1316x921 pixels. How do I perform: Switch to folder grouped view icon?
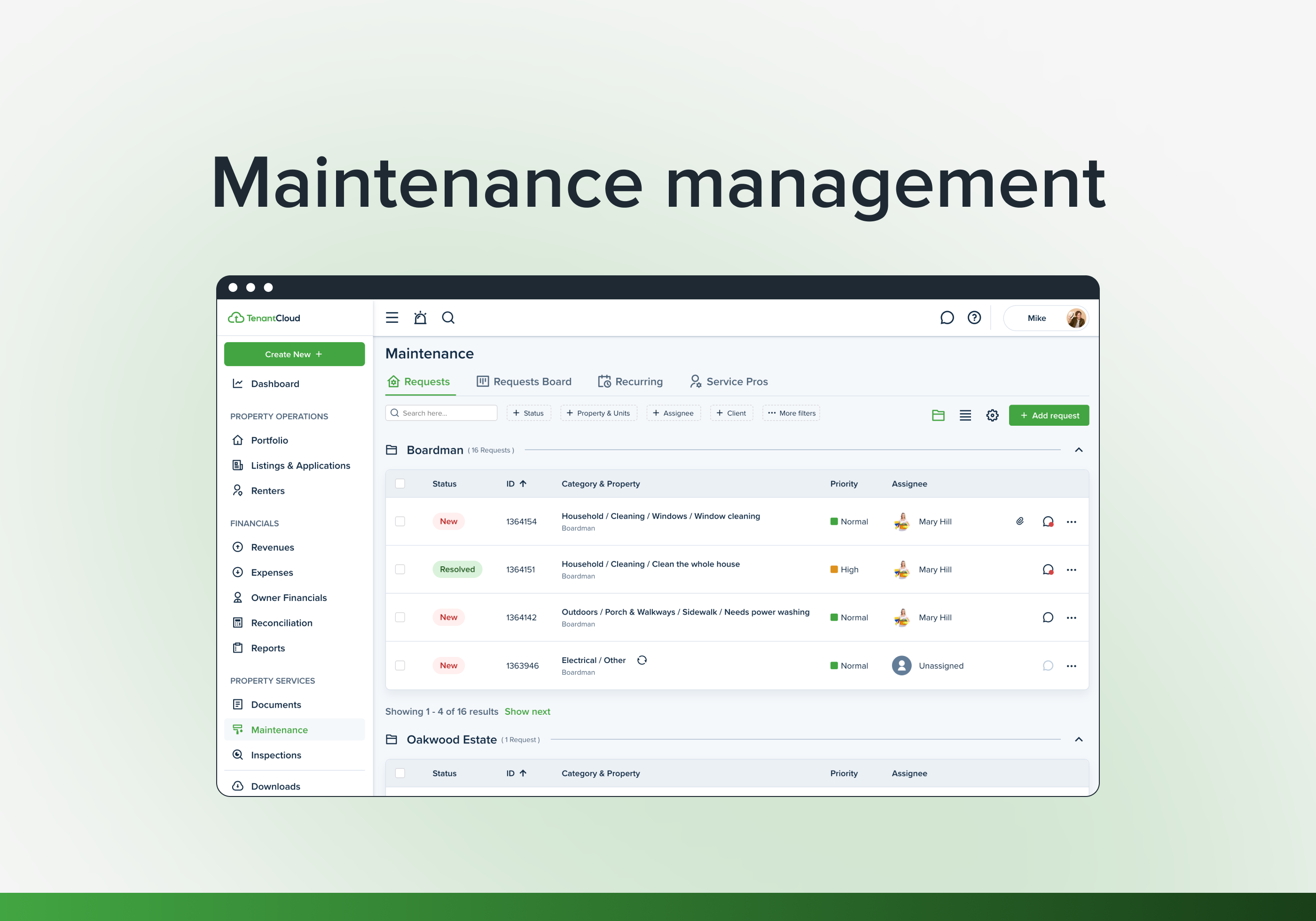click(938, 415)
